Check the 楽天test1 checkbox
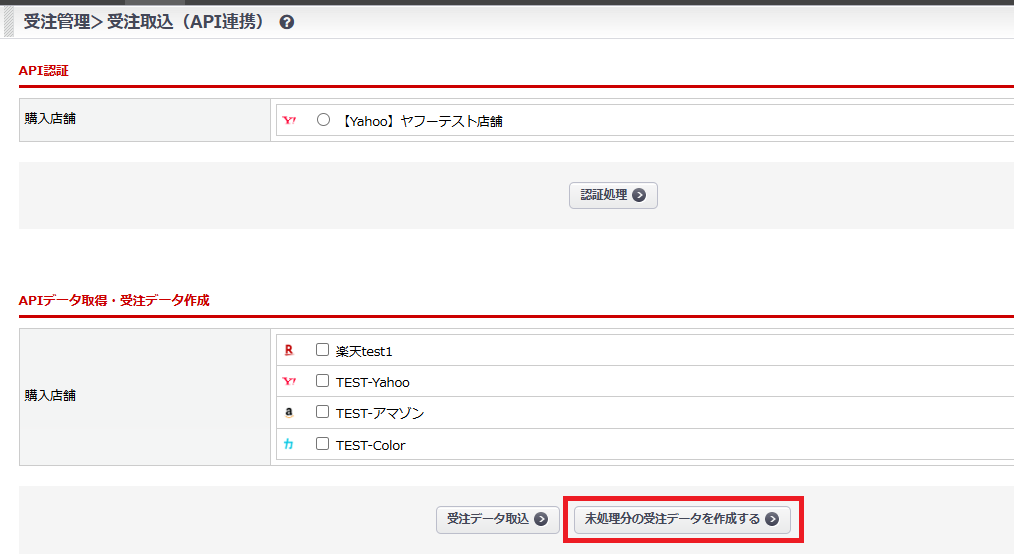Viewport: 1014px width, 559px height. click(x=322, y=350)
